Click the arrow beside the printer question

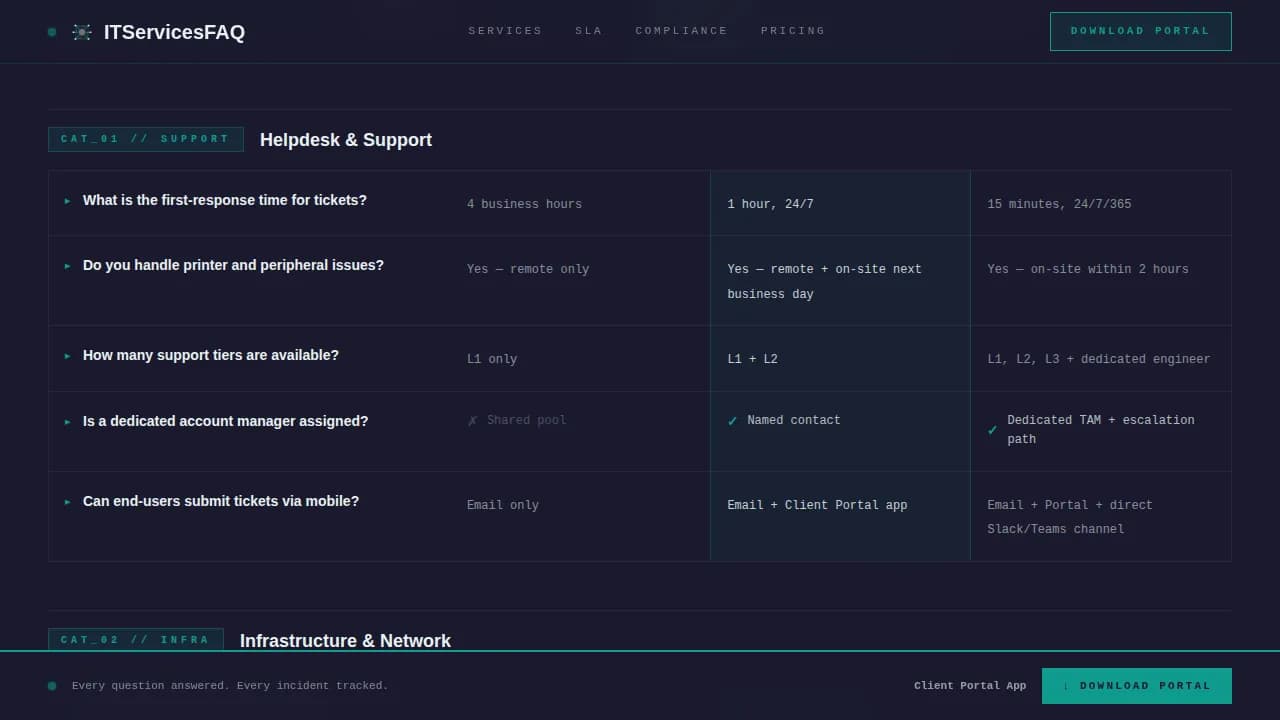66,267
